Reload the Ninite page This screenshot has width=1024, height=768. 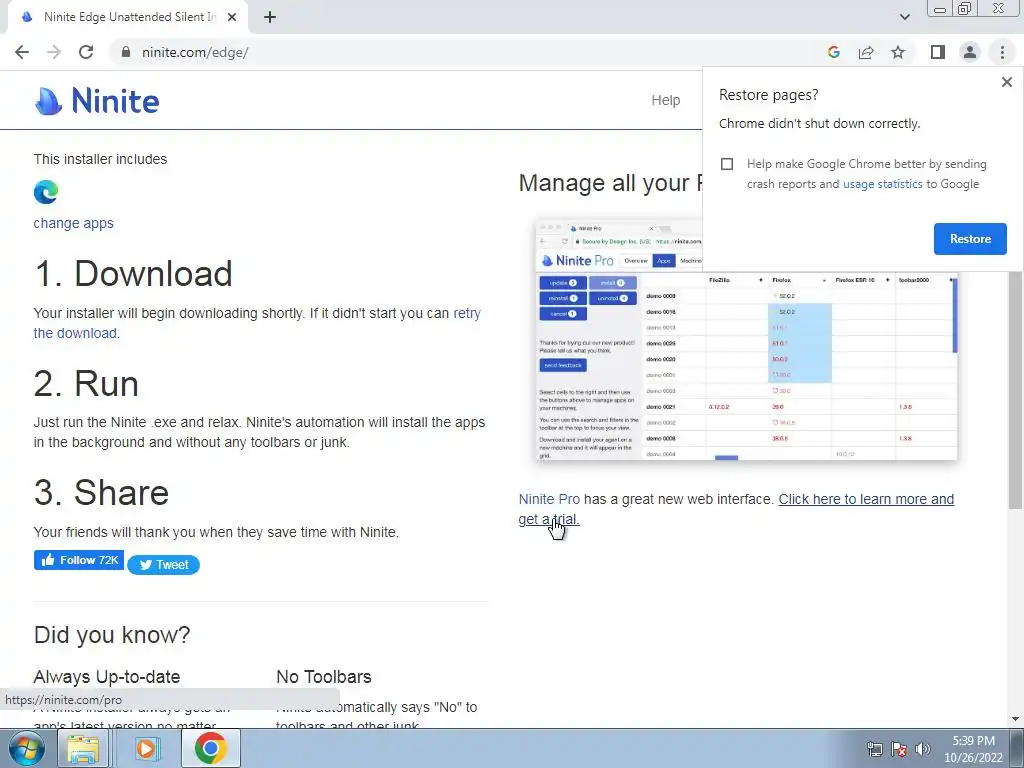tap(86, 52)
